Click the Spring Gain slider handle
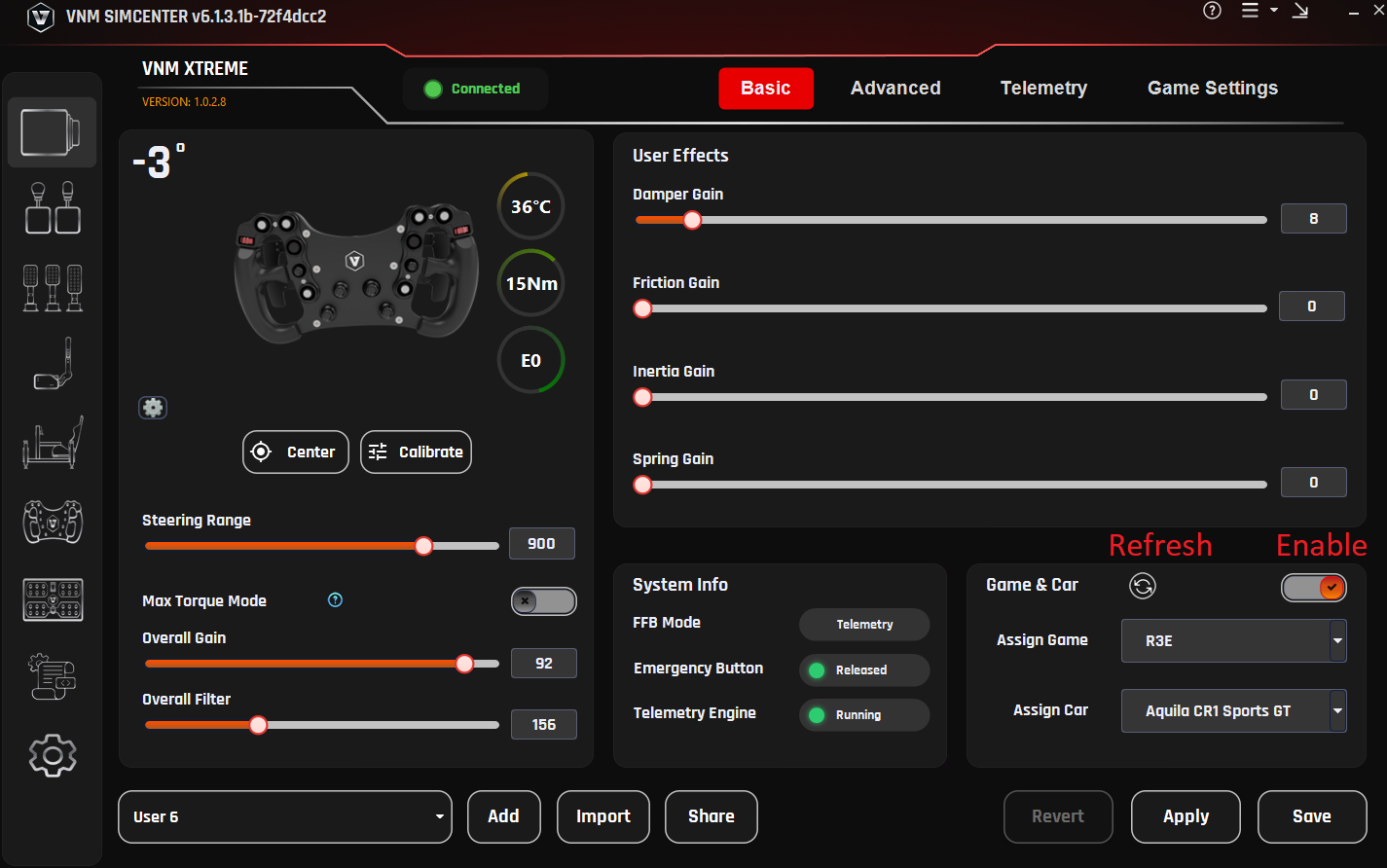The height and width of the screenshot is (868, 1387). pyautogui.click(x=642, y=485)
